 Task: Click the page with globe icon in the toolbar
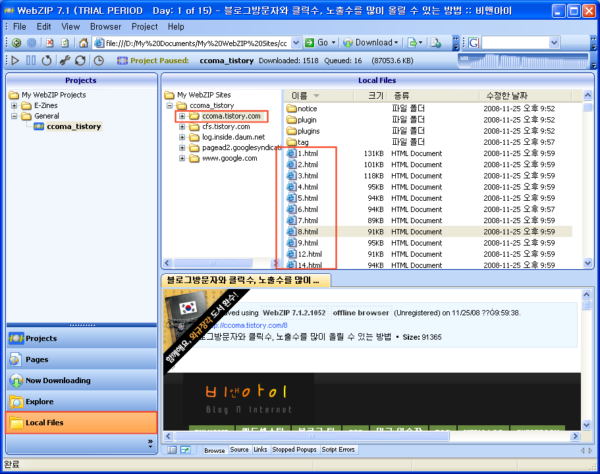coord(435,42)
